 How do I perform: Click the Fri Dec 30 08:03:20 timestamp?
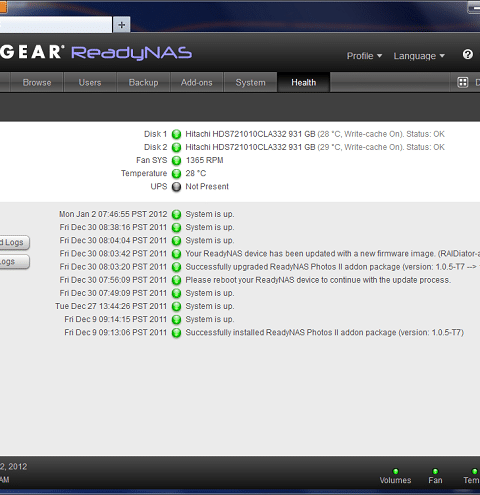pos(113,267)
